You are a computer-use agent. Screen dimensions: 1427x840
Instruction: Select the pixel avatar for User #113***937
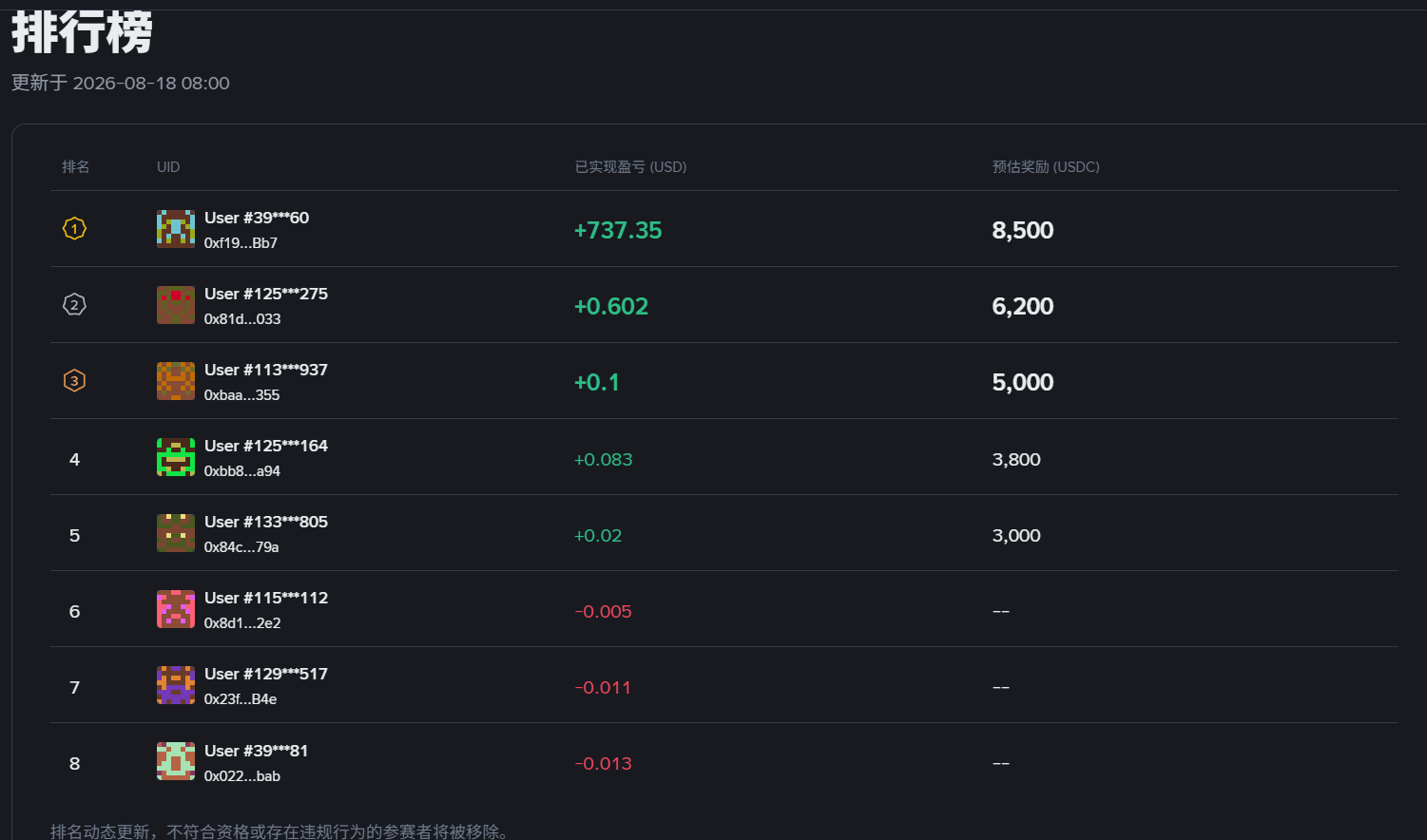point(176,381)
